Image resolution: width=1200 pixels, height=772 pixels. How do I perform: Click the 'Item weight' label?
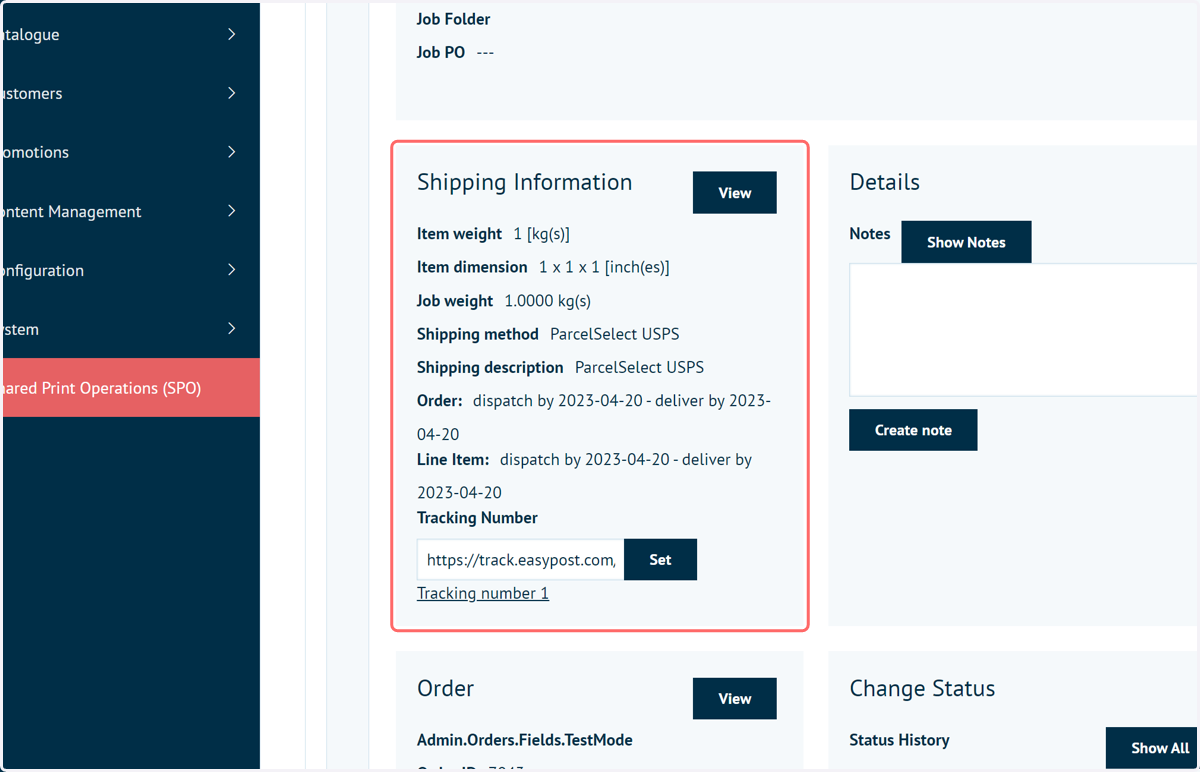[459, 234]
